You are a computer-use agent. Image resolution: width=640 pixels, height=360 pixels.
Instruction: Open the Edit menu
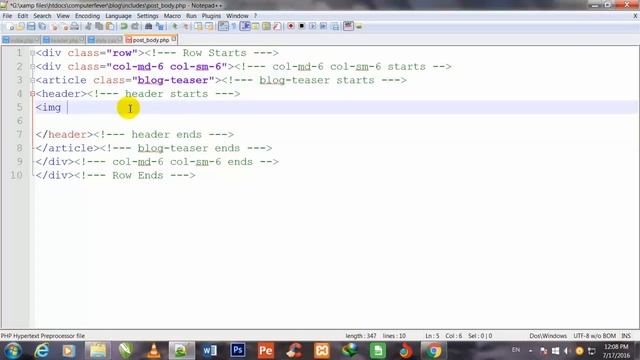tap(22, 16)
